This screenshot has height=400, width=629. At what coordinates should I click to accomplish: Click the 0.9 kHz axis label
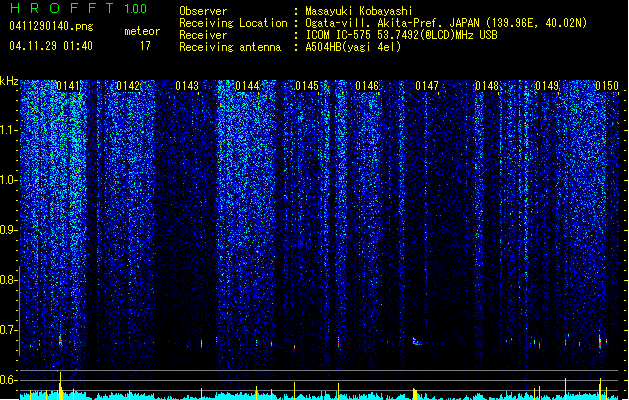click(x=9, y=230)
